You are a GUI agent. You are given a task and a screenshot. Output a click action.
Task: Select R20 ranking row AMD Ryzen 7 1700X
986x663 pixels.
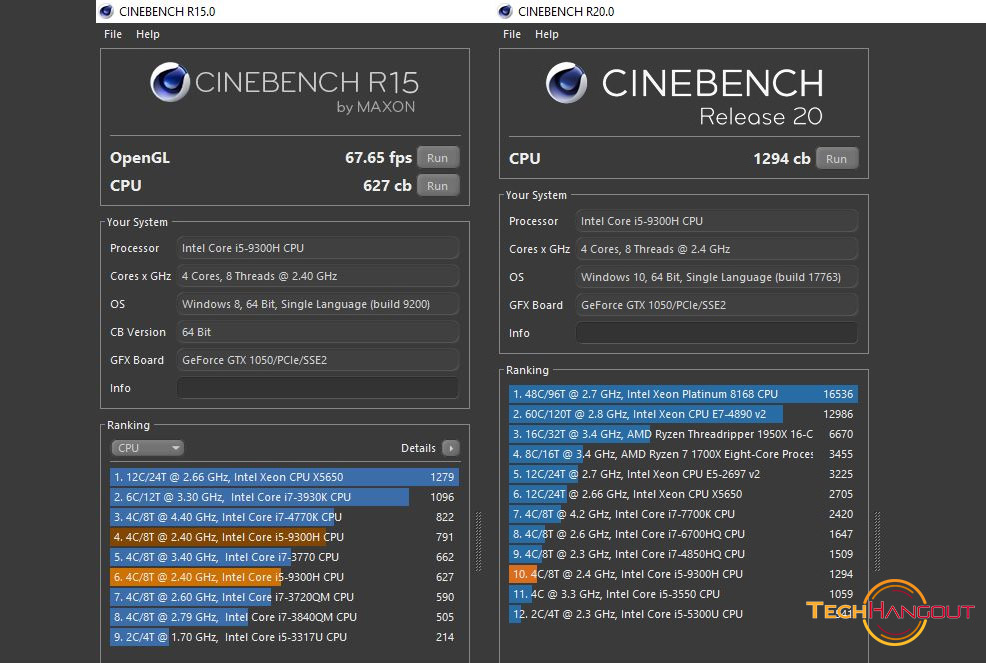coord(684,454)
